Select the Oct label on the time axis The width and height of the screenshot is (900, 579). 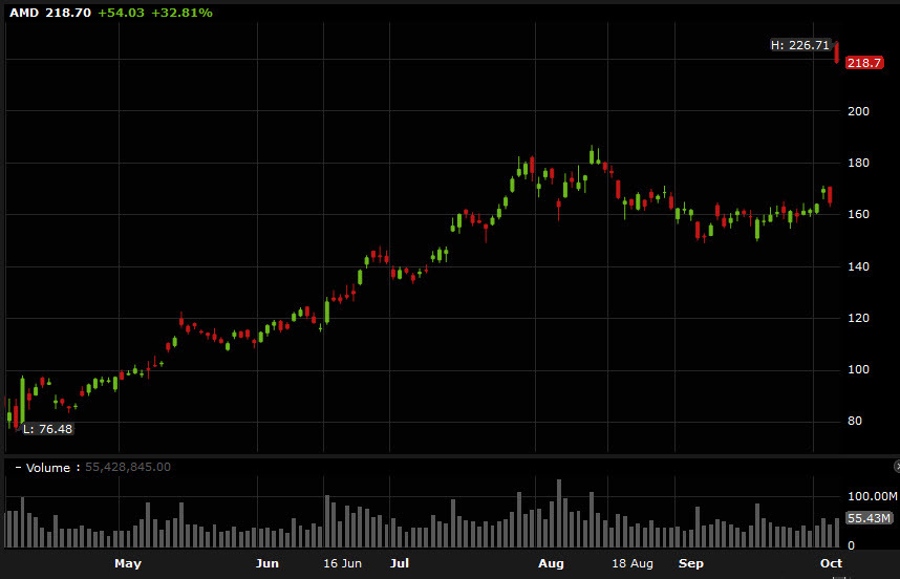pos(831,563)
